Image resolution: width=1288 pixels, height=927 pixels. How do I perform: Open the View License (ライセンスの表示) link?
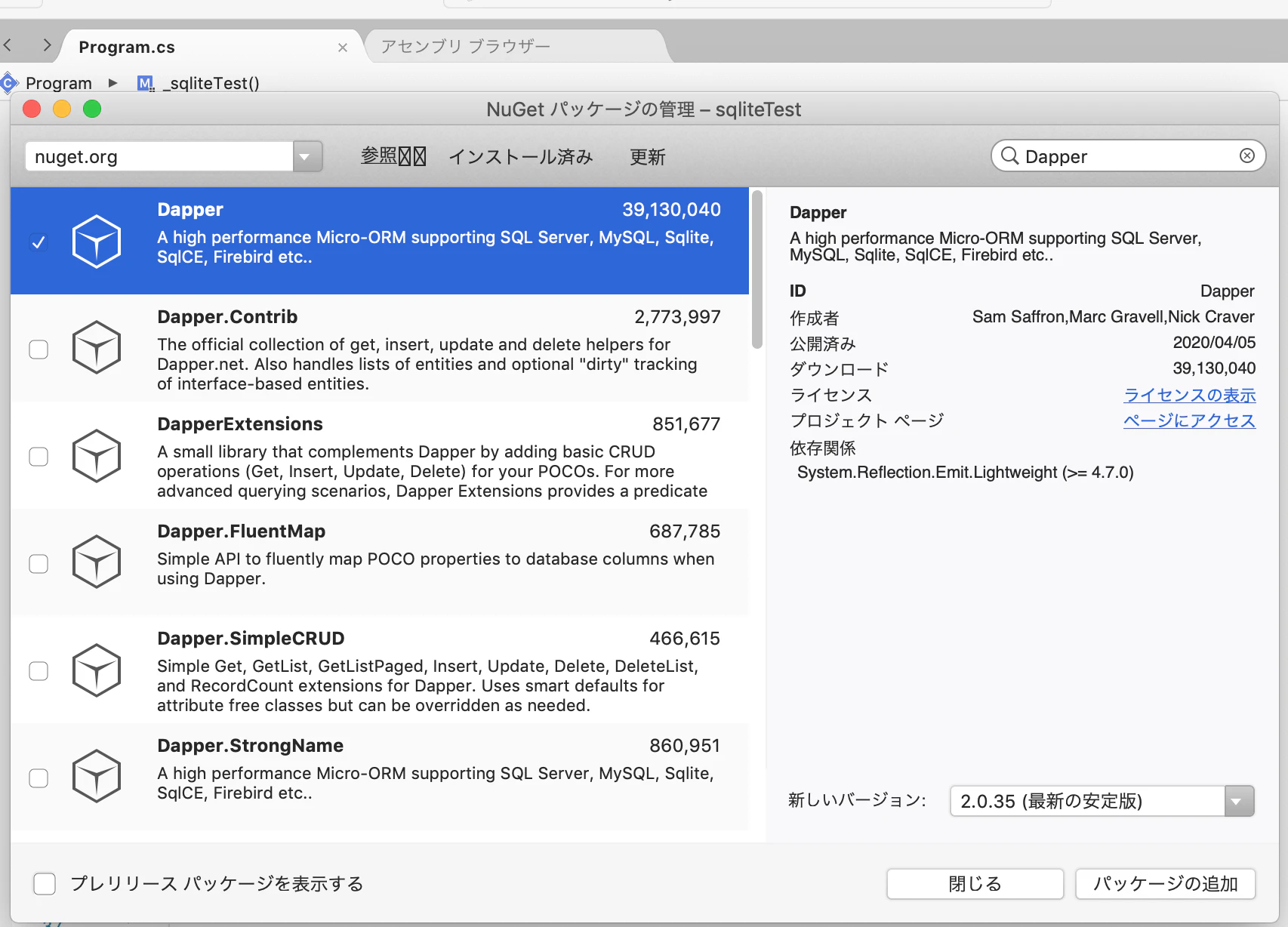point(1190,395)
